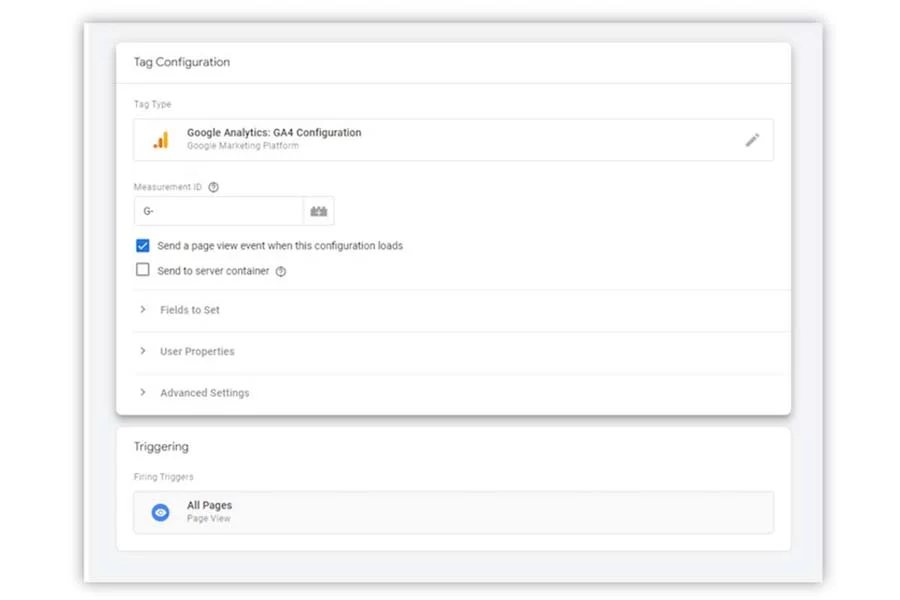Uncheck Send a page view event checkbox

143,246
